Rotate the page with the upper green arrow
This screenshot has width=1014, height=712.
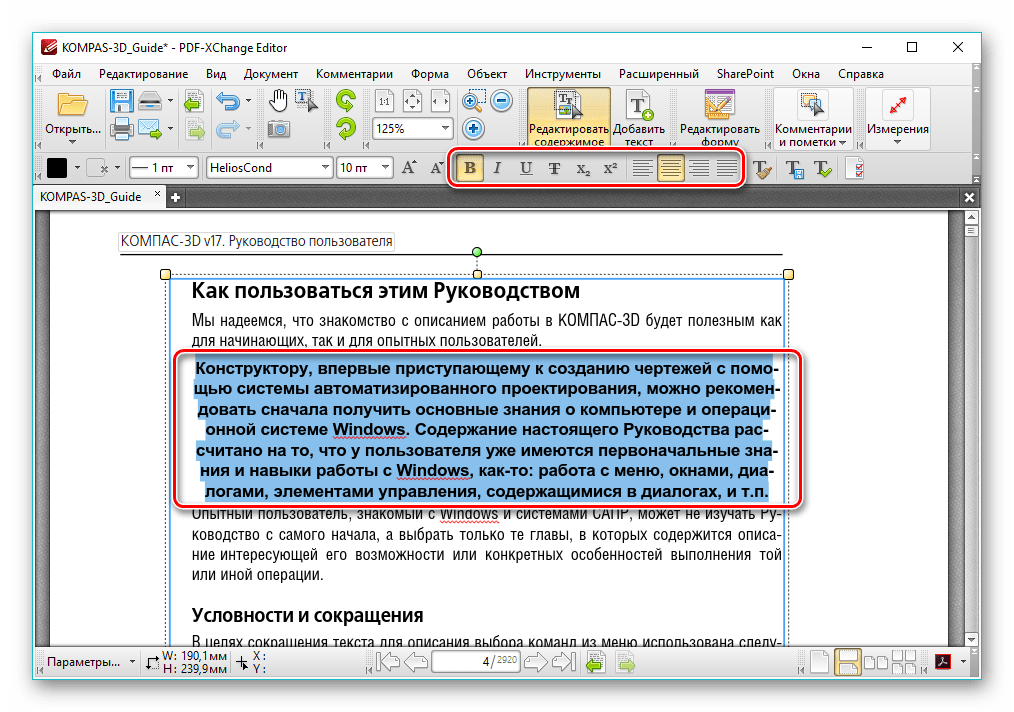pyautogui.click(x=346, y=101)
